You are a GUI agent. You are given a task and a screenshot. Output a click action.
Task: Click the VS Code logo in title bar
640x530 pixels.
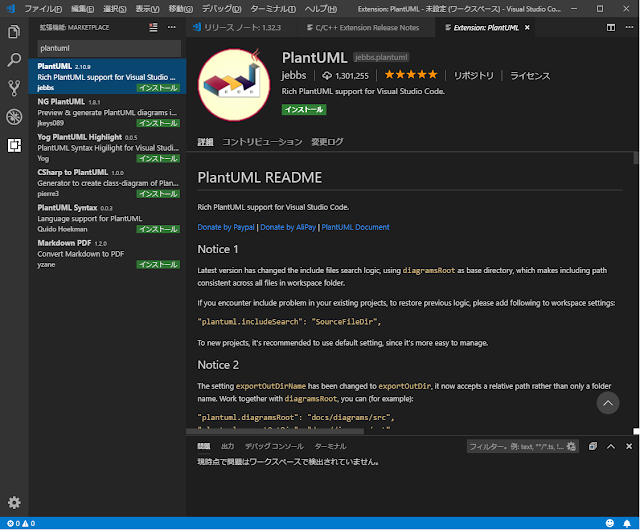(x=11, y=8)
